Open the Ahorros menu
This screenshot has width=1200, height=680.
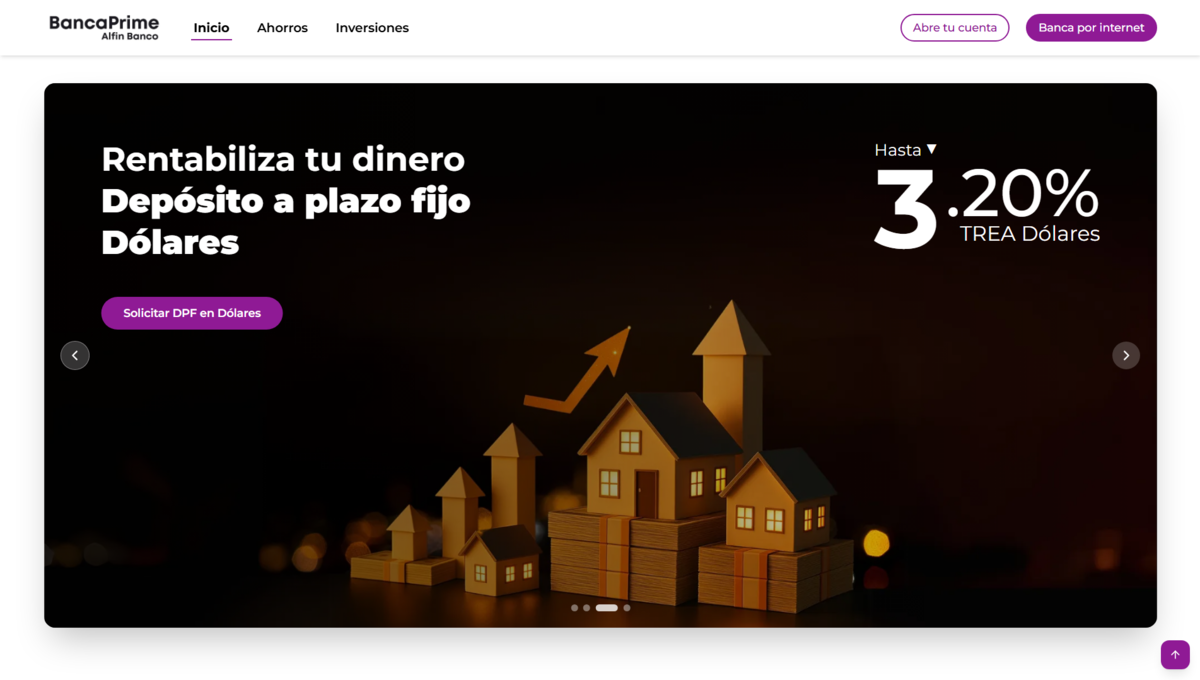click(x=282, y=28)
